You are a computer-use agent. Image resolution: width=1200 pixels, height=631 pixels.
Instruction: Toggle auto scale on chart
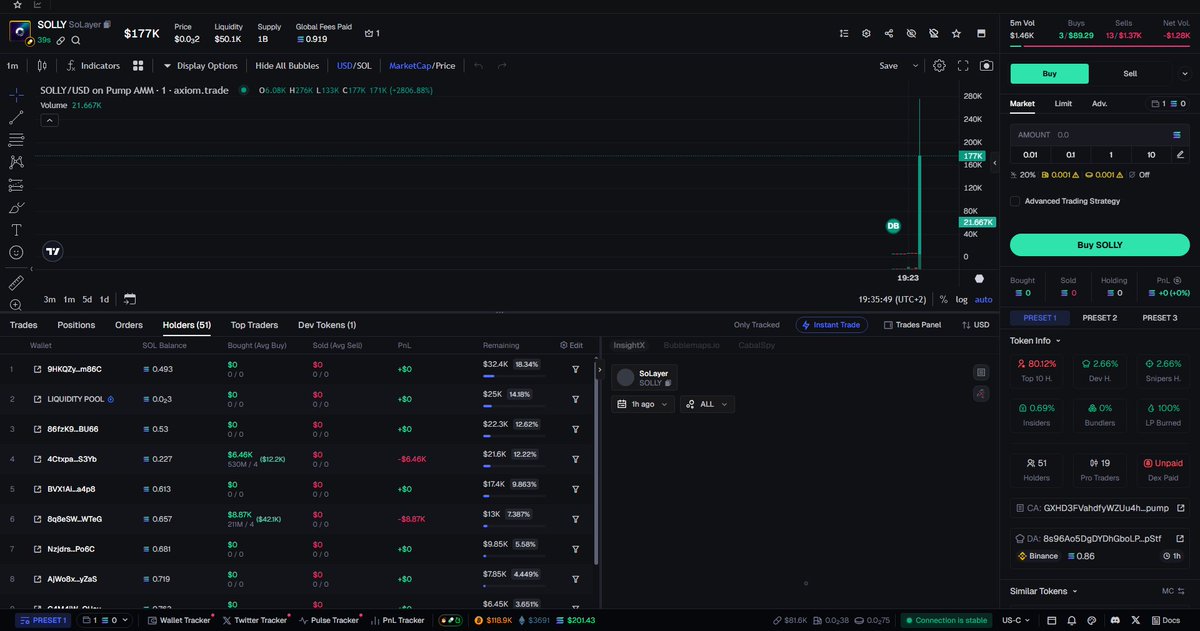click(x=984, y=299)
